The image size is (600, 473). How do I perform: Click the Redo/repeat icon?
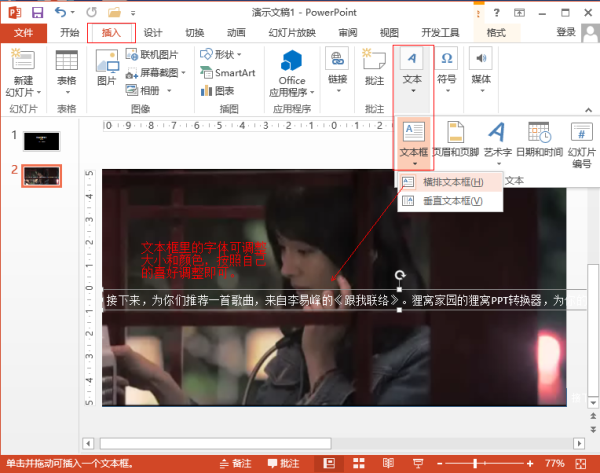[x=91, y=12]
